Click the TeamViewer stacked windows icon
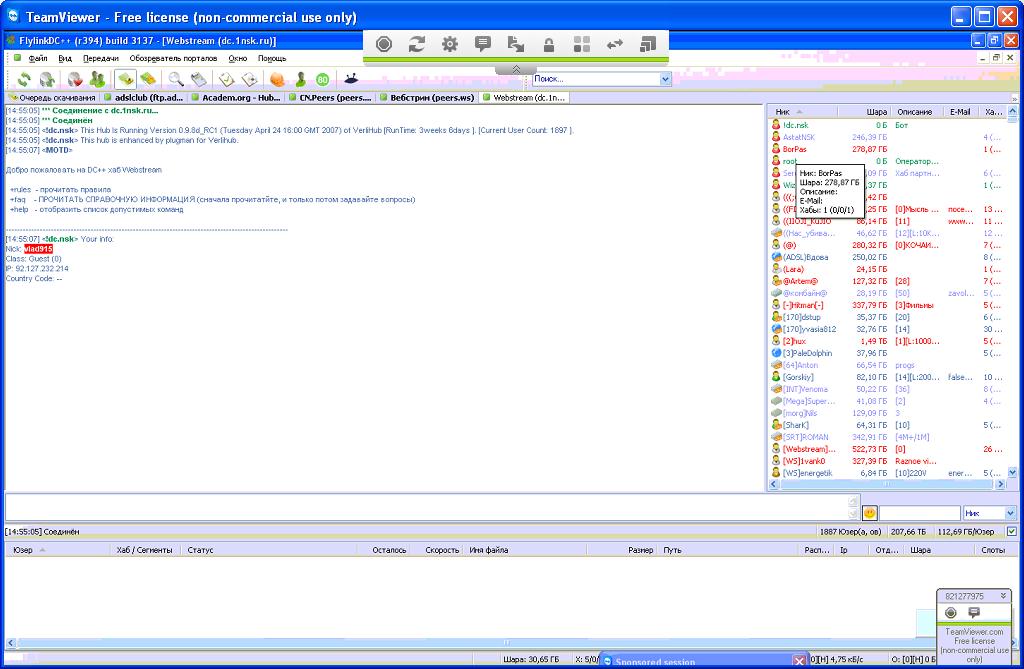Image resolution: width=1024 pixels, height=669 pixels. click(x=648, y=44)
